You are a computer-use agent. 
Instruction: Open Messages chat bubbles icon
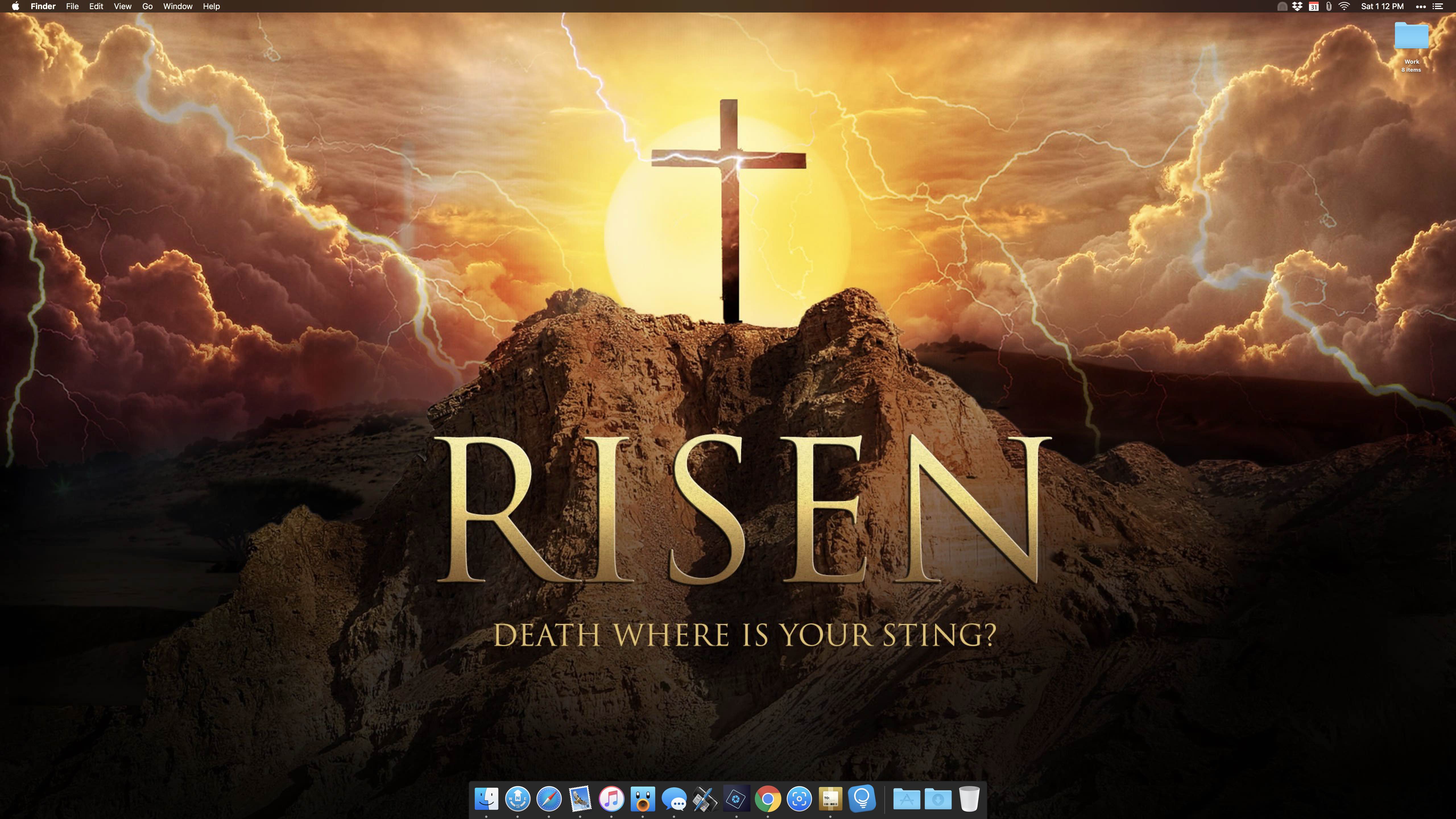pyautogui.click(x=674, y=799)
